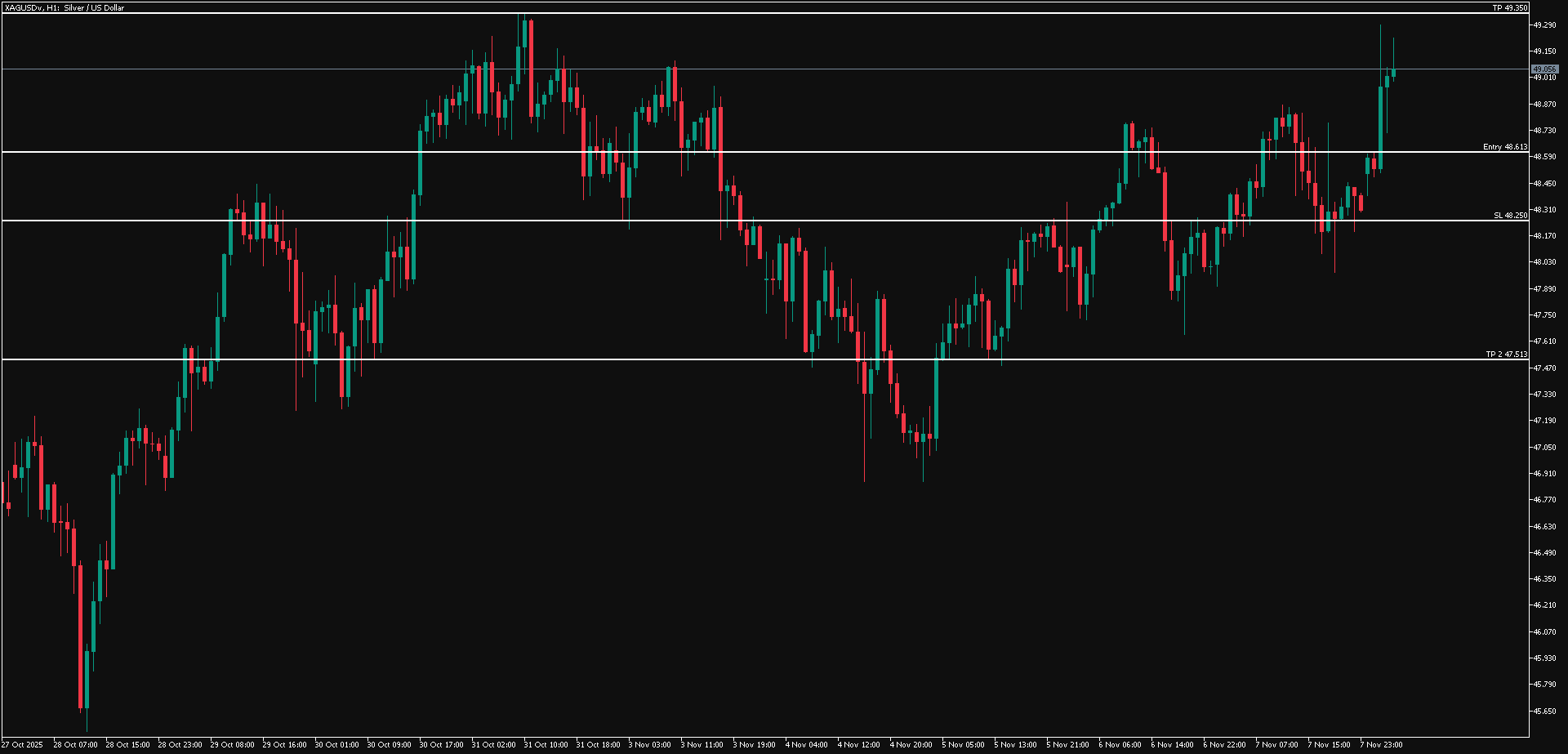The height and width of the screenshot is (754, 1568).
Task: Click the 45.650 price axis label
Action: [1543, 712]
